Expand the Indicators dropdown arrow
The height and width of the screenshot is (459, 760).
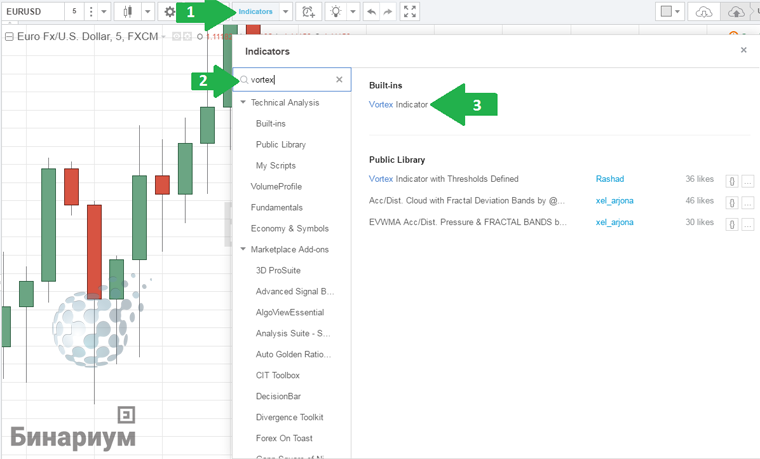pos(286,12)
